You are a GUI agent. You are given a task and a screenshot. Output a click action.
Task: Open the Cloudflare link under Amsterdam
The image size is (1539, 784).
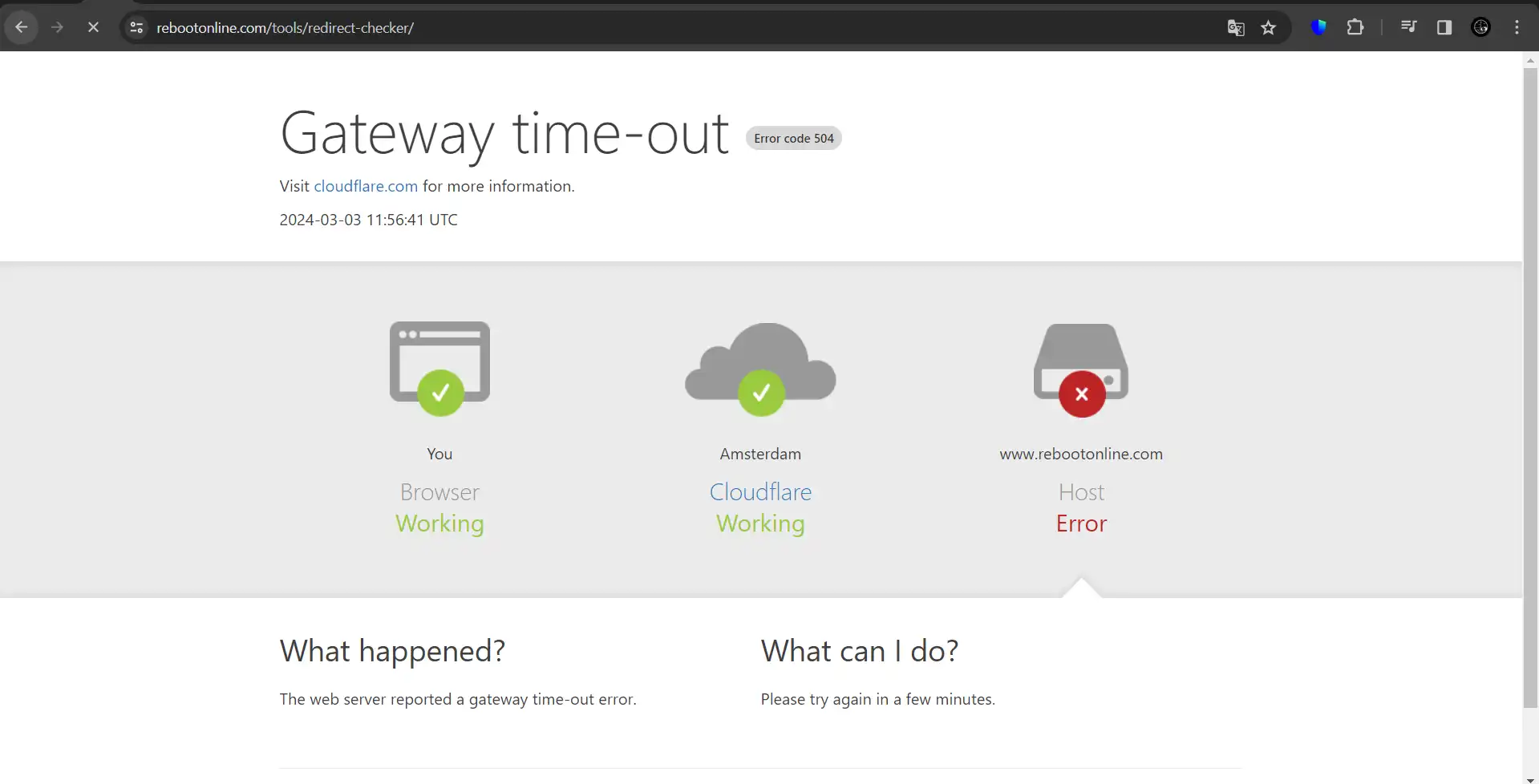click(x=760, y=491)
